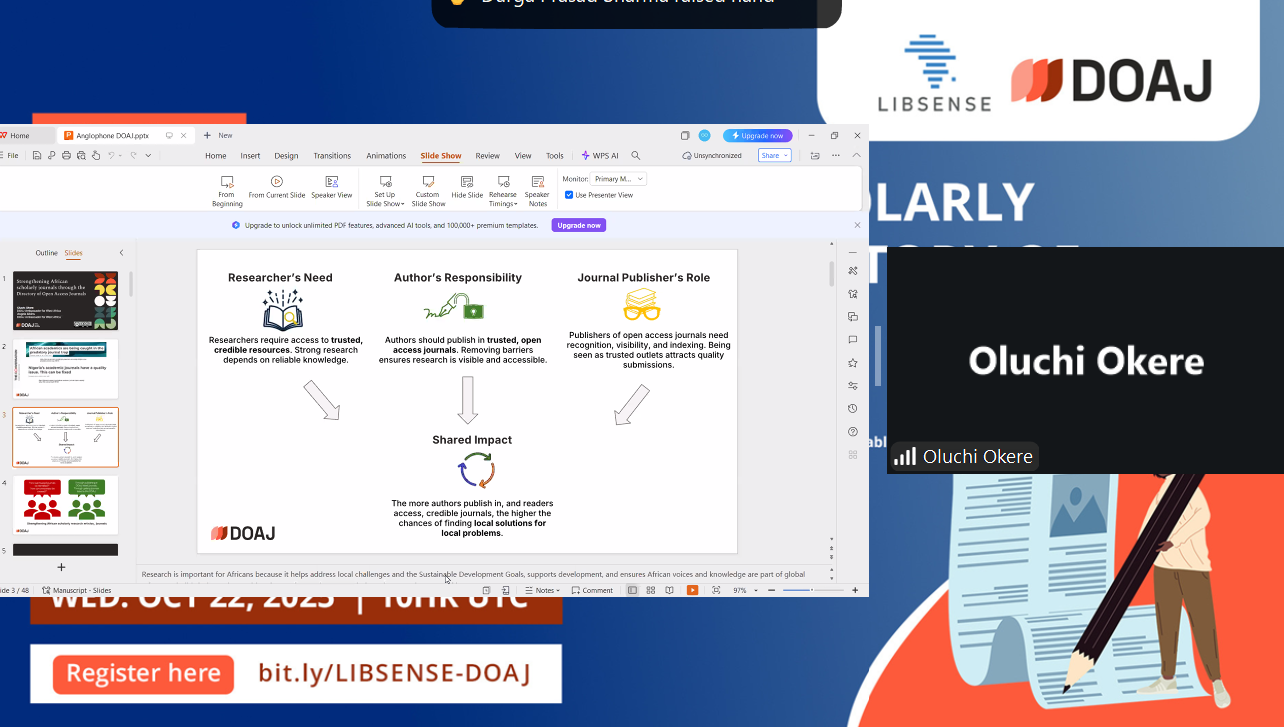Collapse the ribbon with the chevron
The width and height of the screenshot is (1284, 727).
click(857, 156)
